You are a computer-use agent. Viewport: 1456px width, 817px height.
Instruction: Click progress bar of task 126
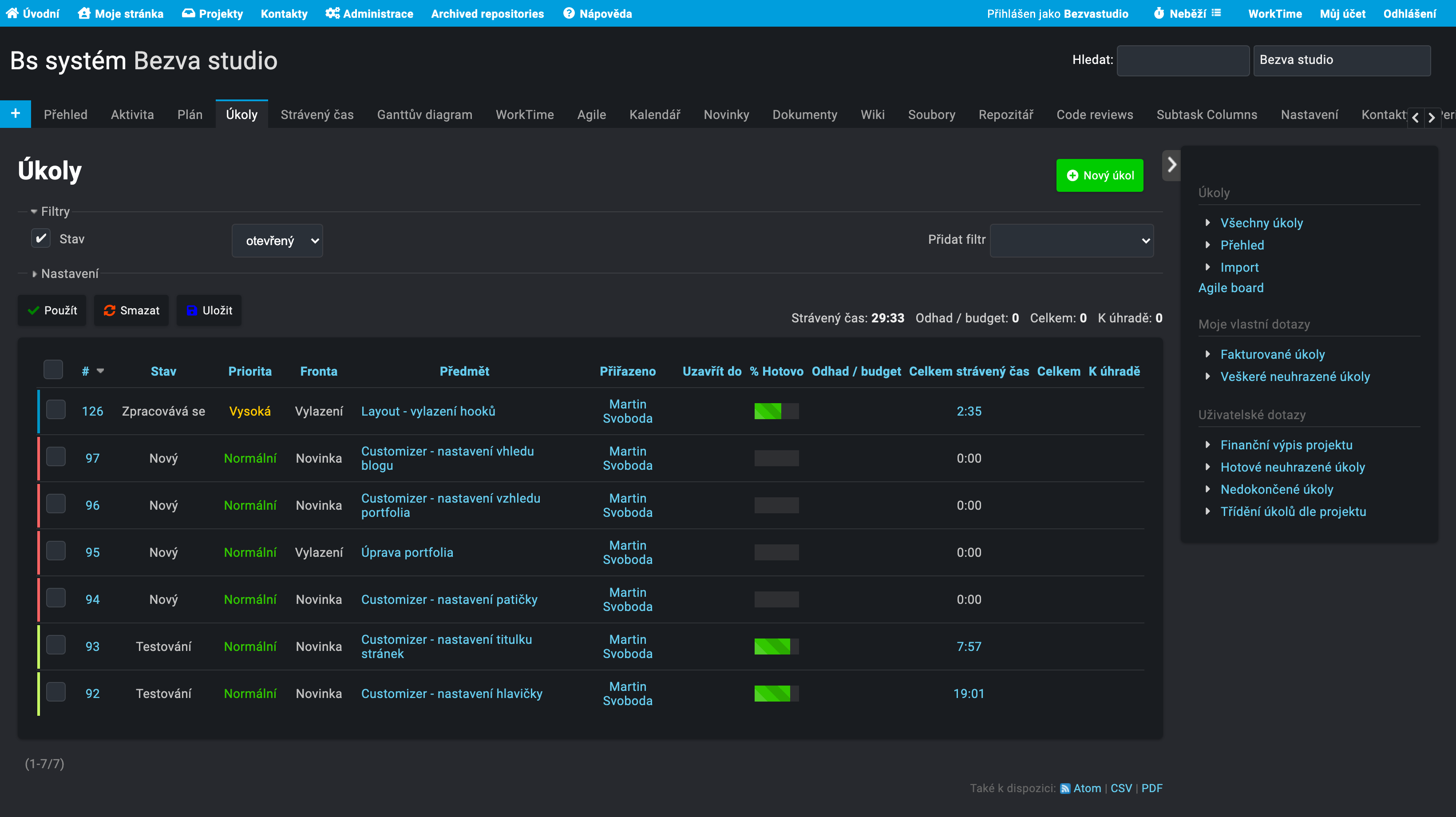pyautogui.click(x=776, y=411)
